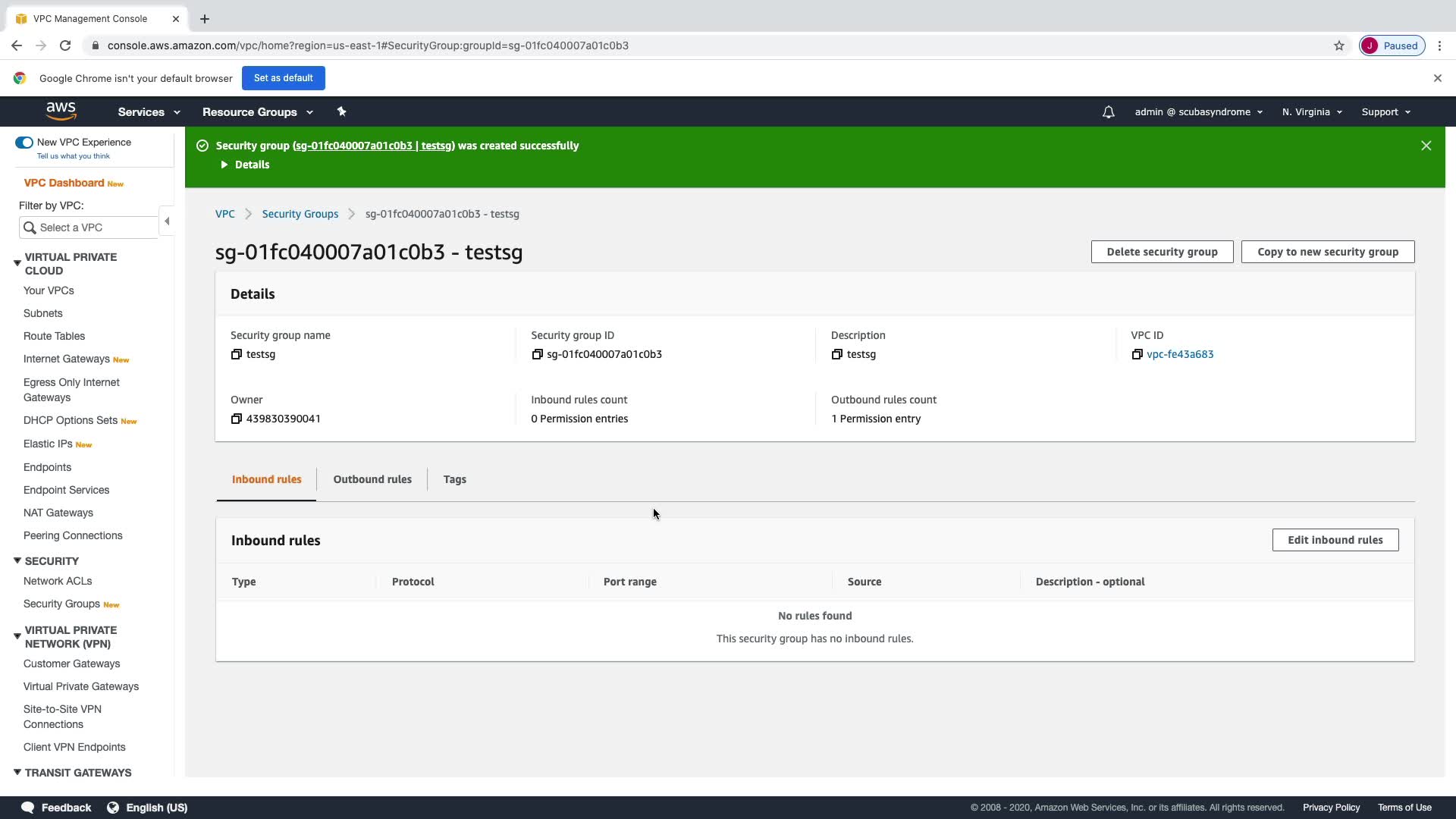Copy the VPC ID icon
The height and width of the screenshot is (819, 1456).
pyautogui.click(x=1137, y=354)
